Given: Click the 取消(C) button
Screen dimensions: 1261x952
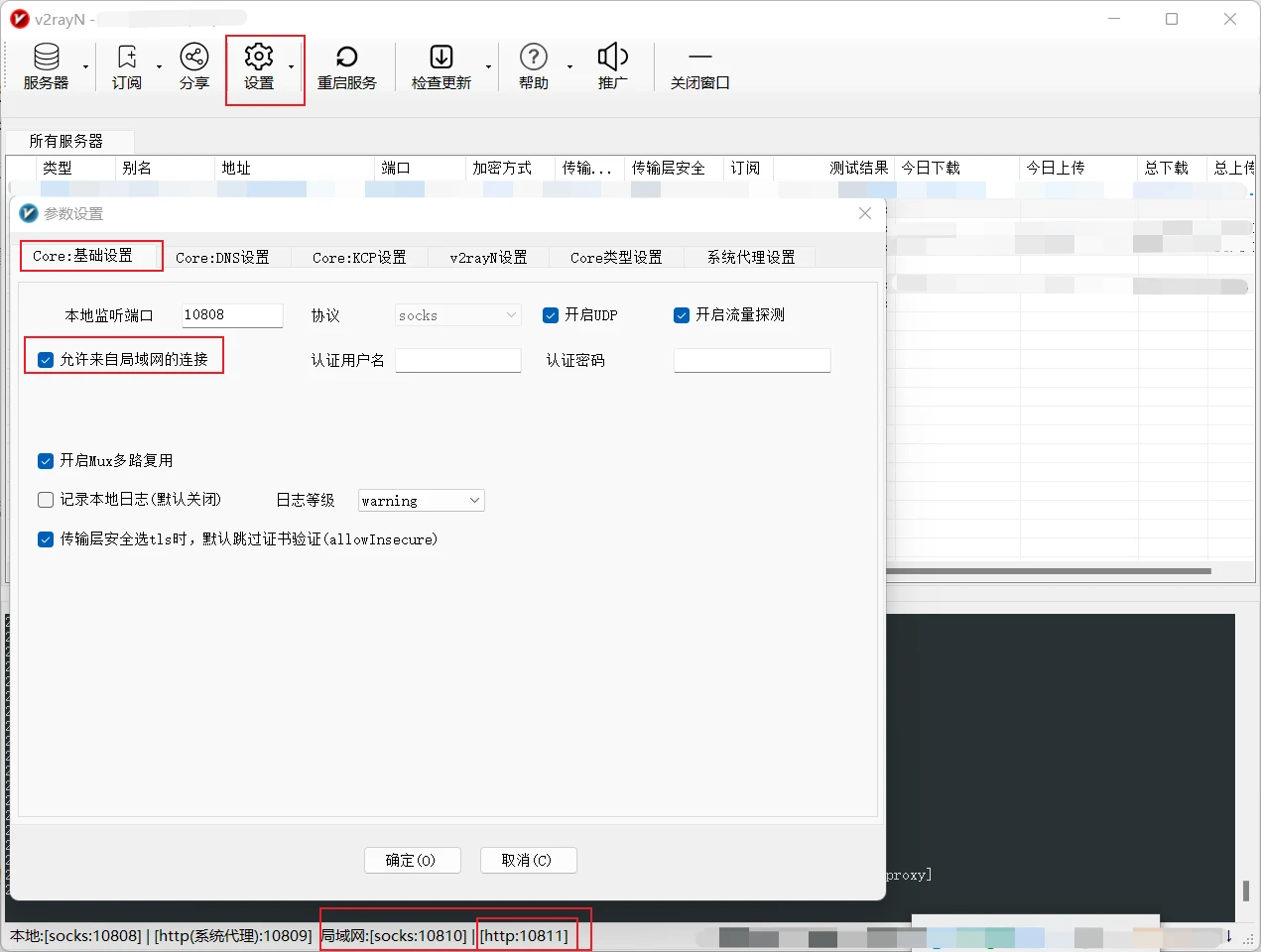Looking at the screenshot, I should [x=528, y=860].
